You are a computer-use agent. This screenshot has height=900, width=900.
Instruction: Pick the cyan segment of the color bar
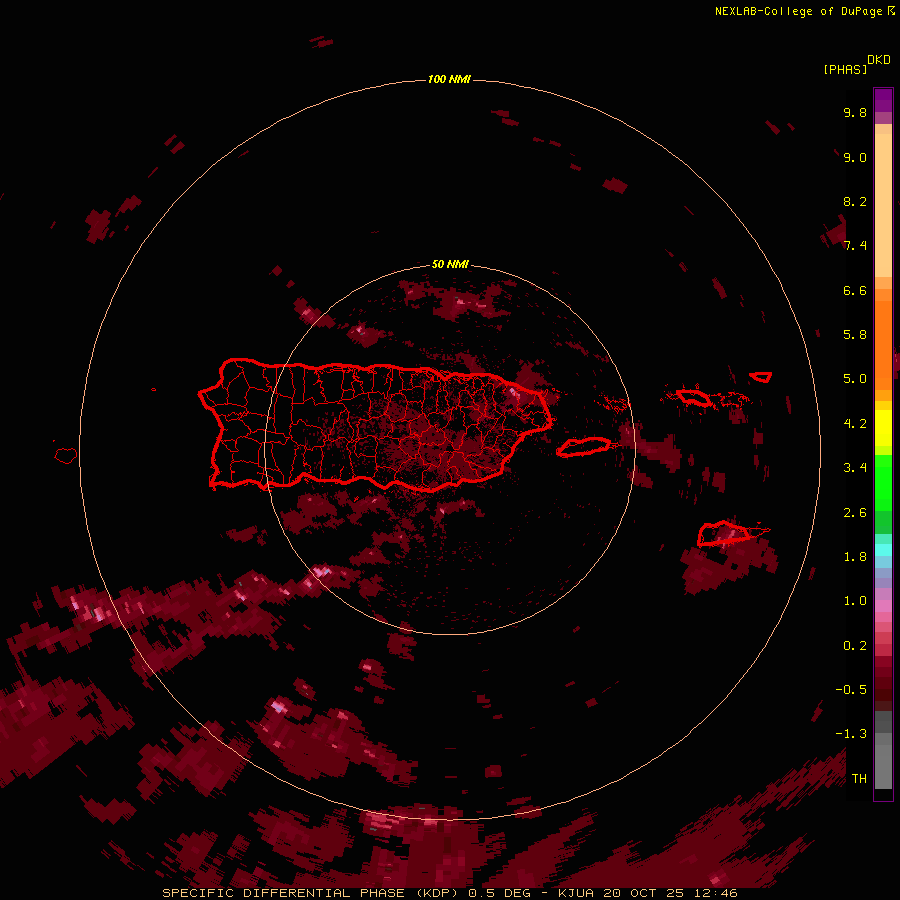[x=883, y=550]
